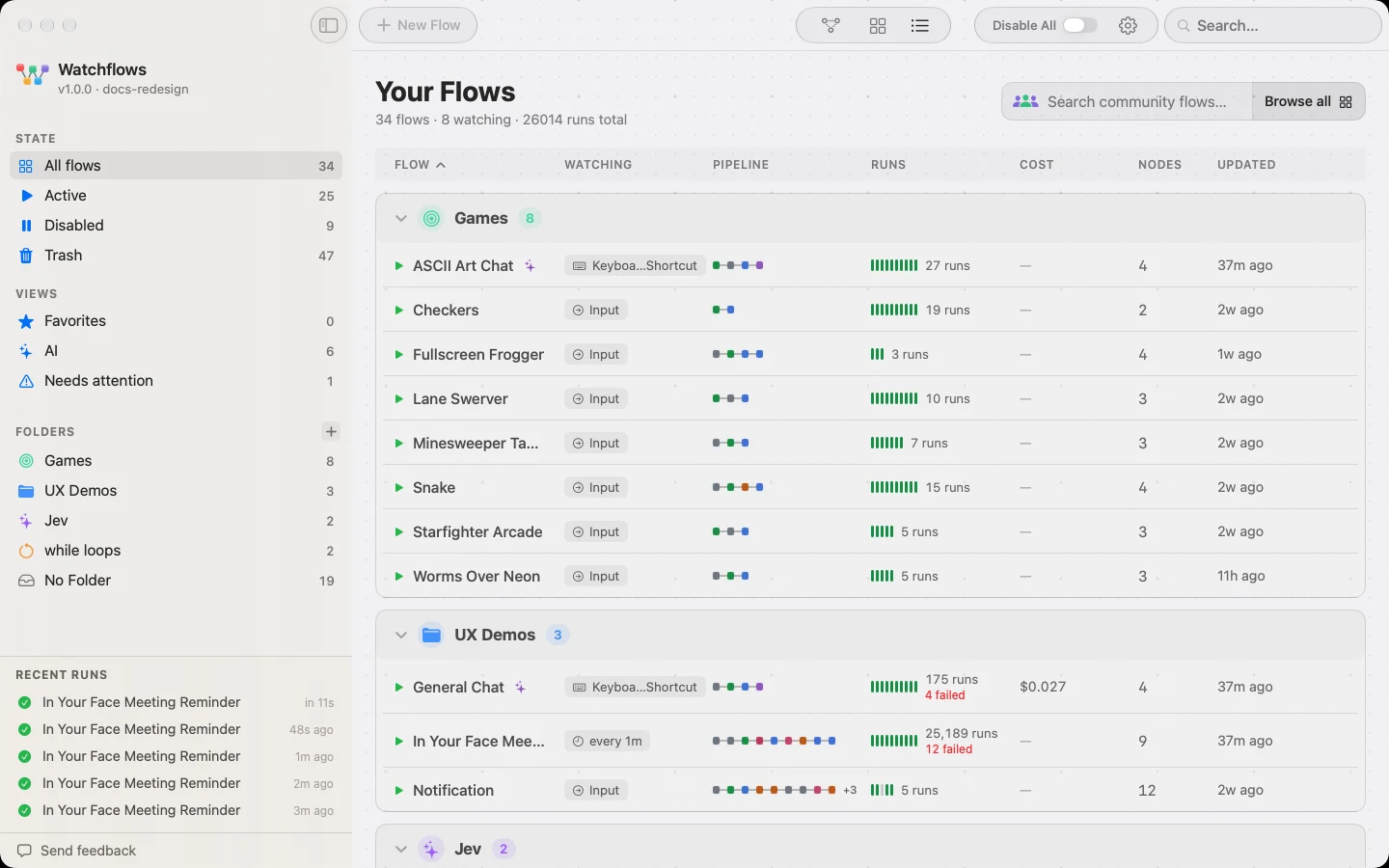Select Active state filter

176,195
